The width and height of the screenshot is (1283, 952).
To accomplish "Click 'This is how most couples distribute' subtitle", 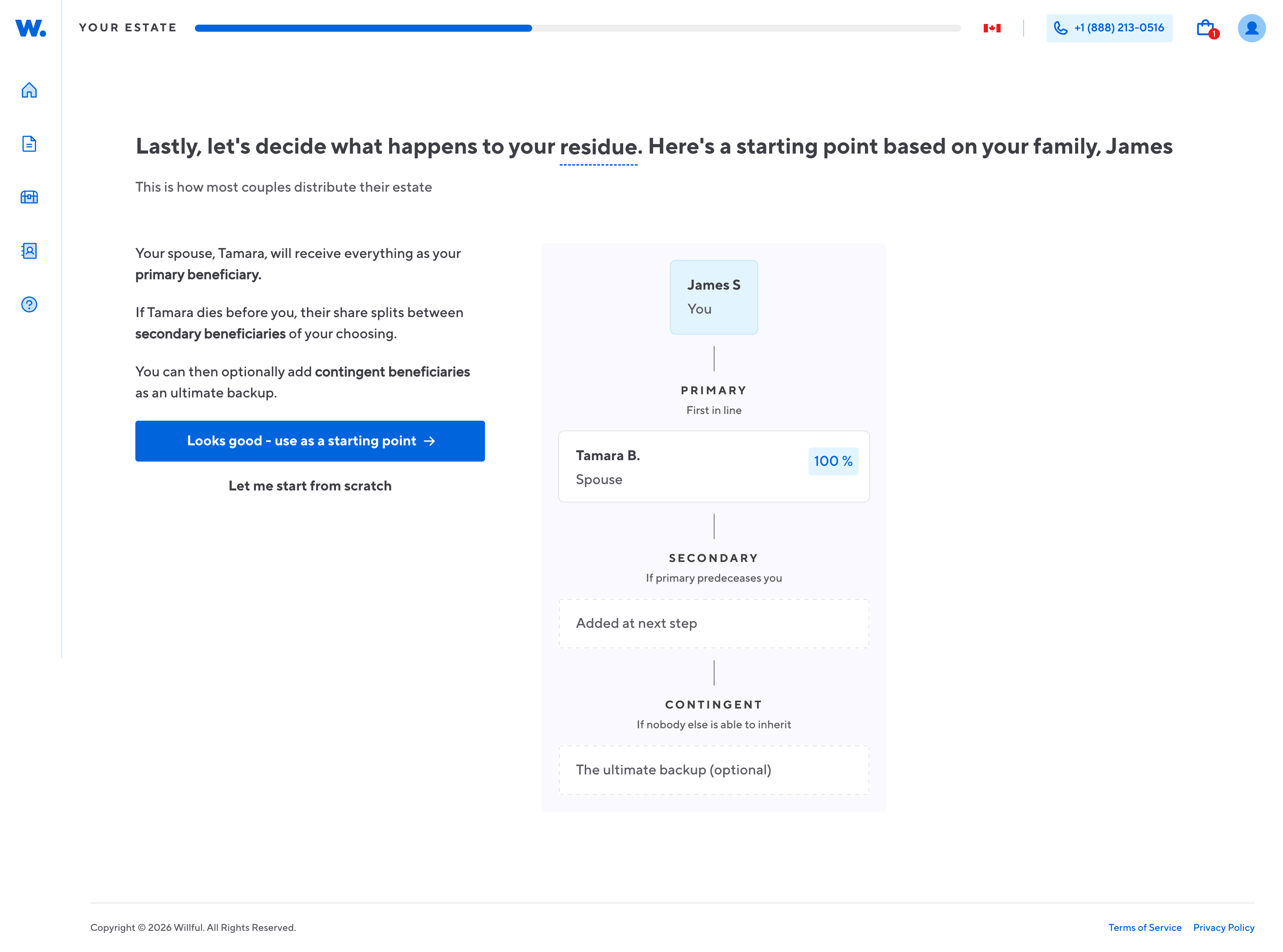I will coord(284,188).
